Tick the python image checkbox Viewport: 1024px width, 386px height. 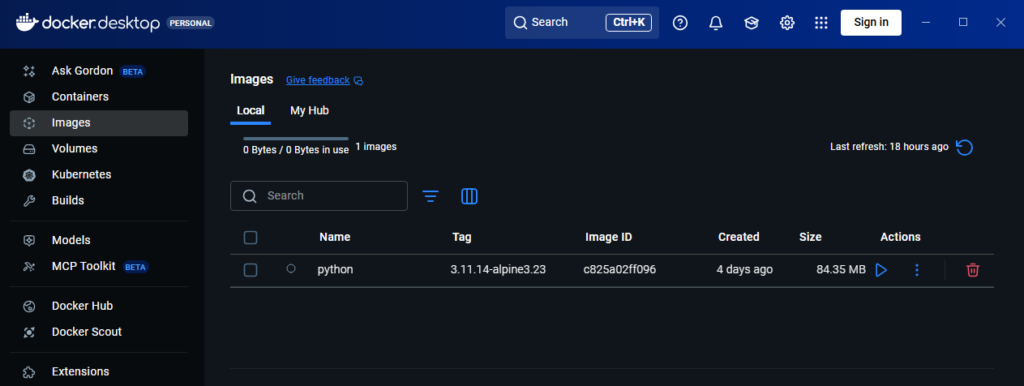coord(251,270)
